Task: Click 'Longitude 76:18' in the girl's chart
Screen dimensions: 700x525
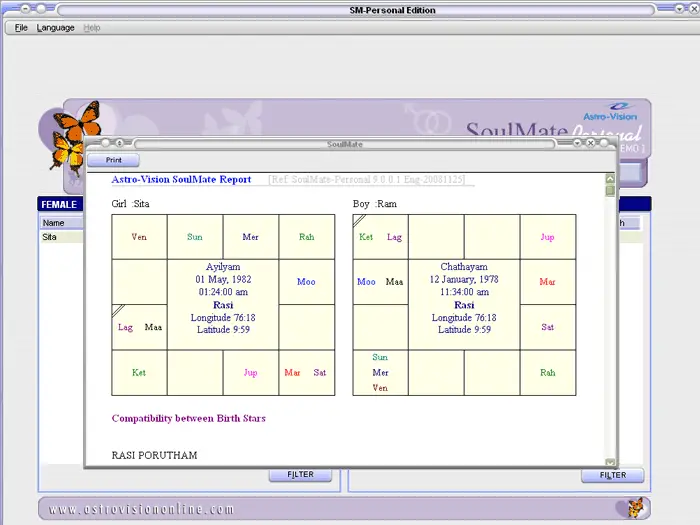Action: click(x=223, y=317)
